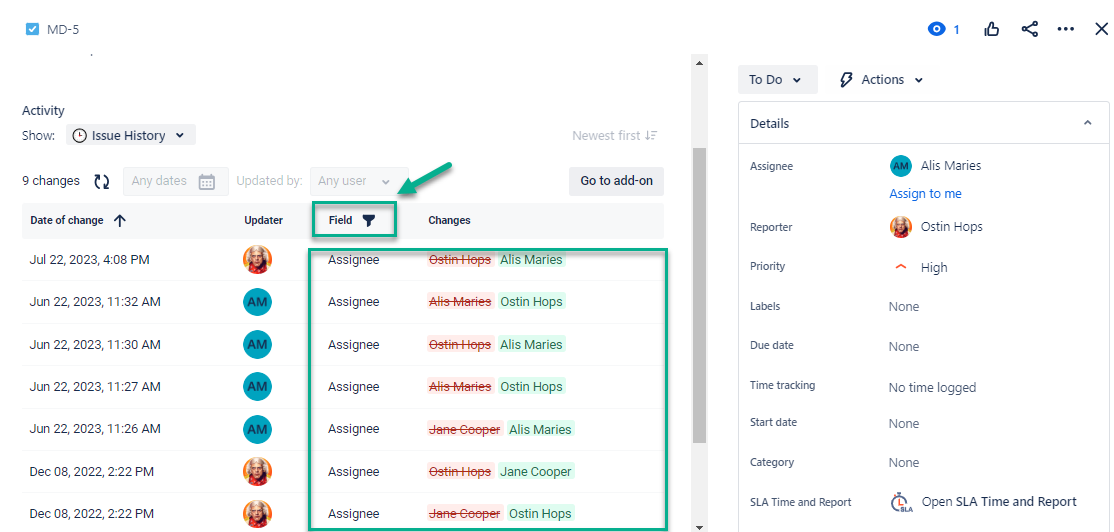Click the 9 changes counter text
1114x532 pixels.
pyautogui.click(x=50, y=181)
